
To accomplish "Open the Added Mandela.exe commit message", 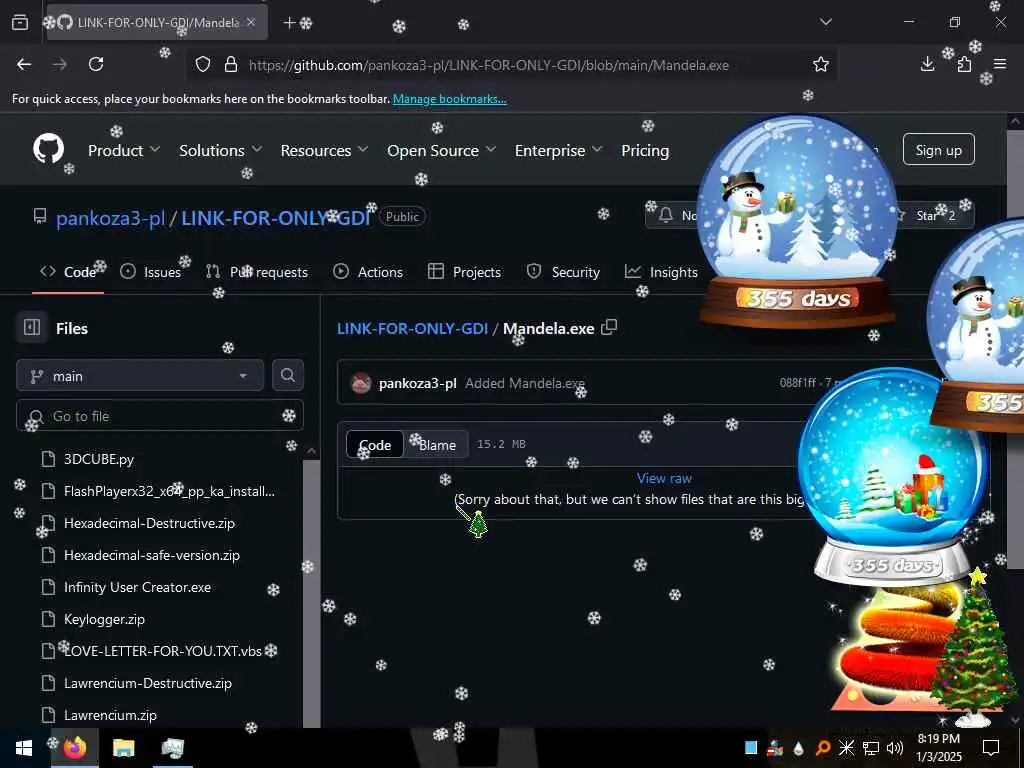I will click(524, 383).
